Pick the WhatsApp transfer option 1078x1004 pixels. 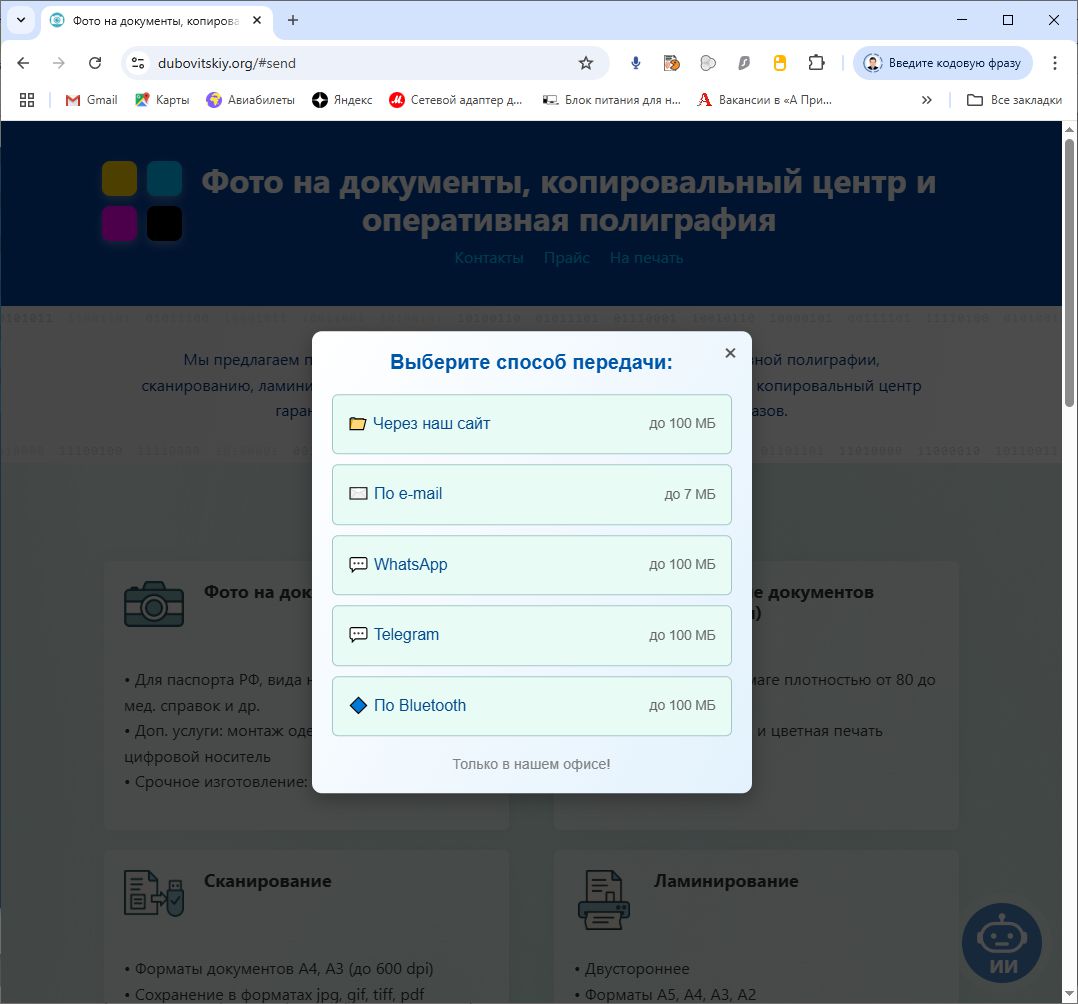point(531,565)
